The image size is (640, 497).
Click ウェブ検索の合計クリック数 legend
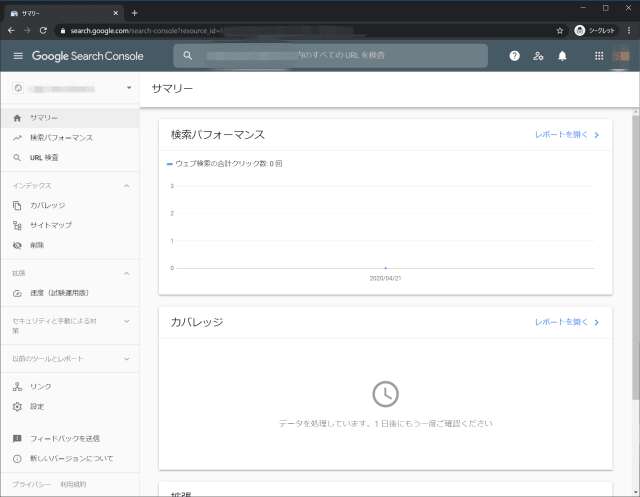[x=224, y=164]
